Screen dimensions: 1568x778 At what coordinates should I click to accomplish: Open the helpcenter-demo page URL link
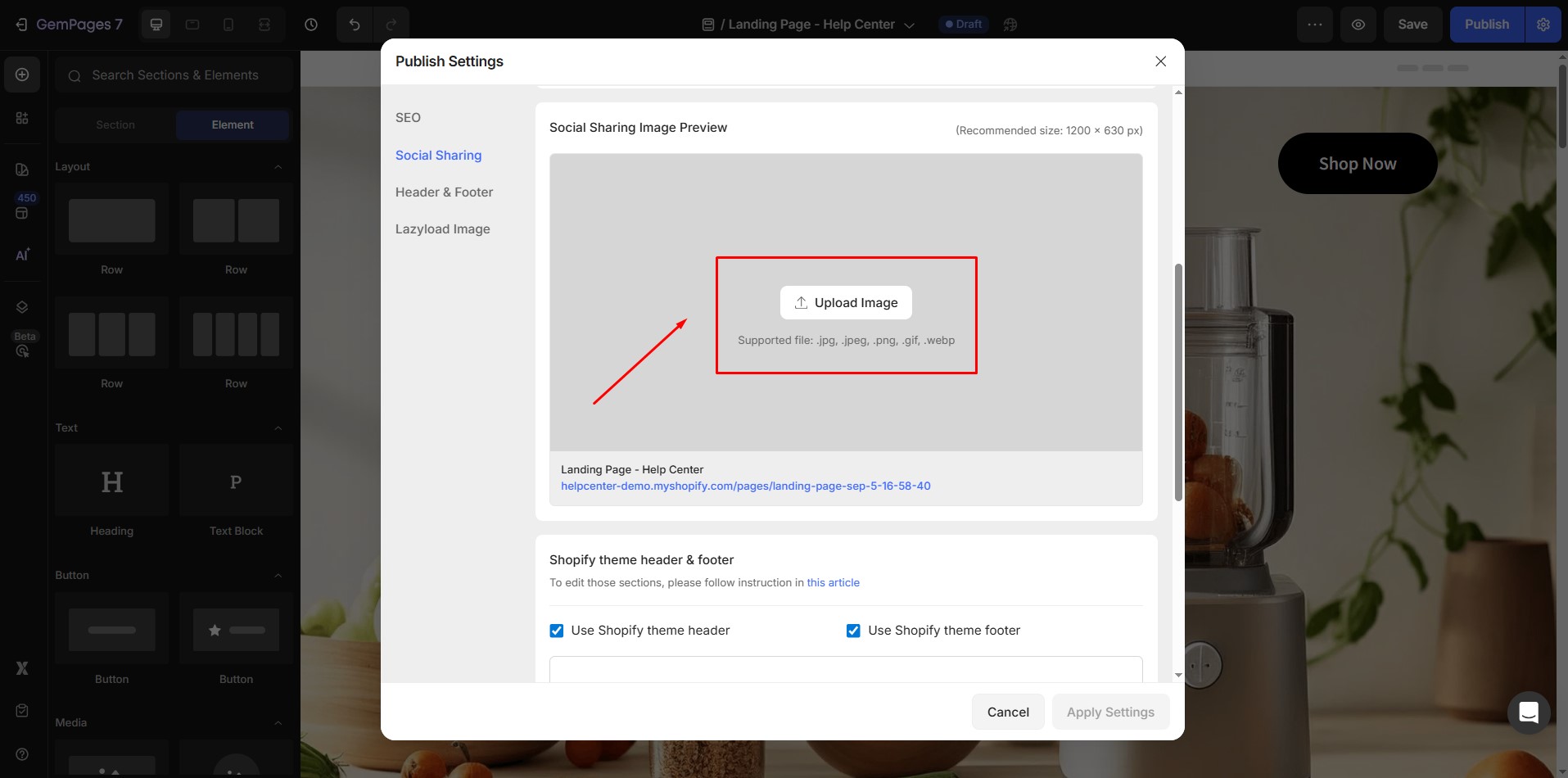point(745,486)
